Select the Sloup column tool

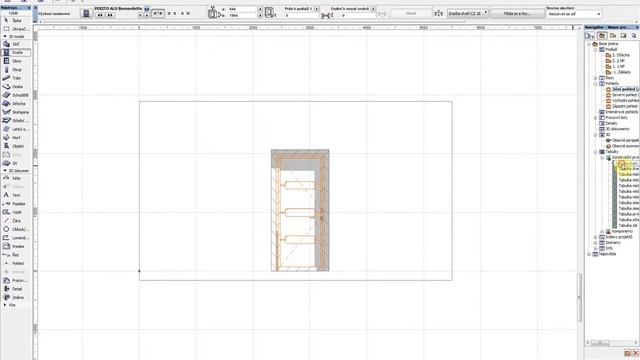pyautogui.click(x=16, y=70)
